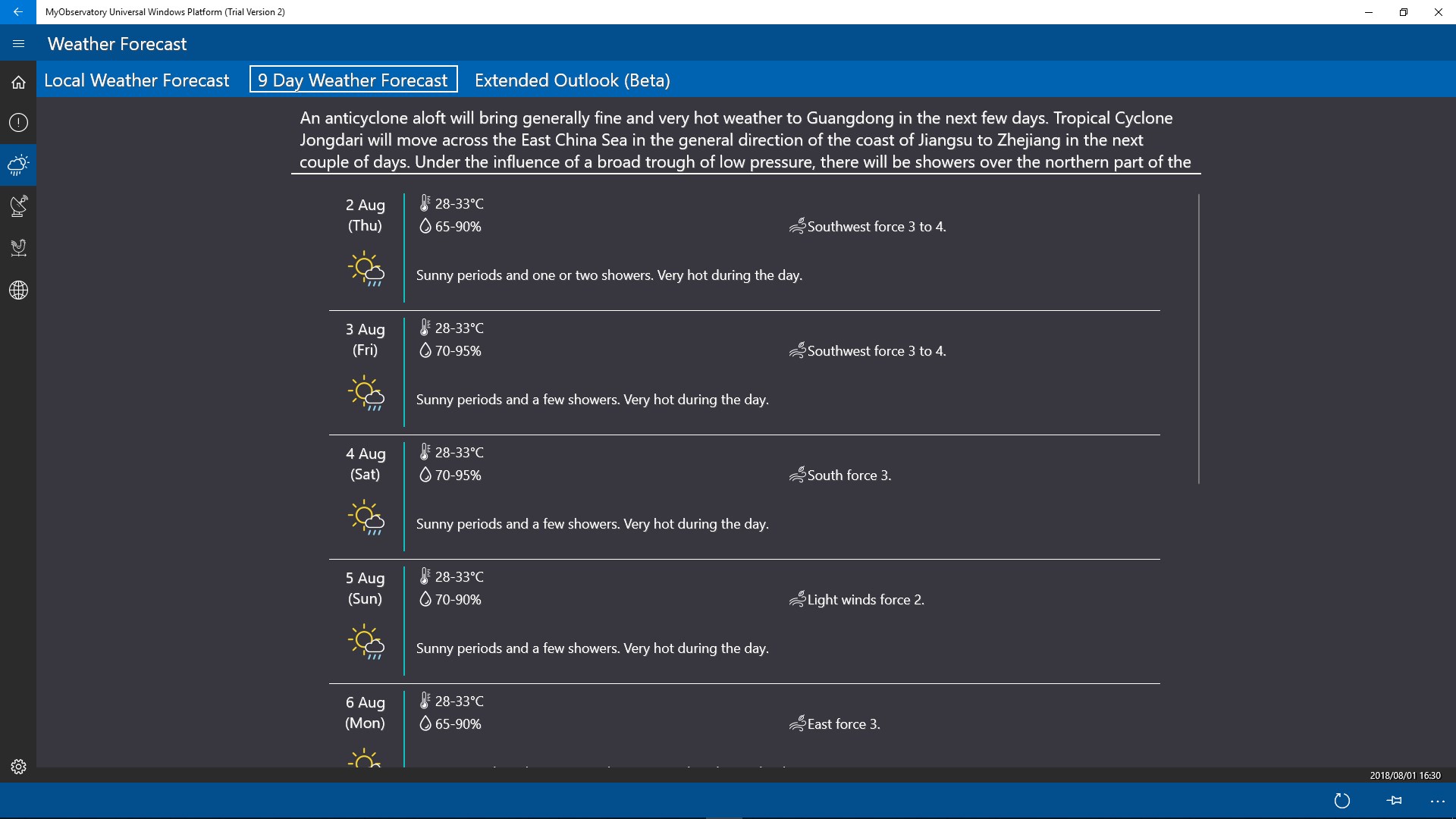Select the globe language icon in sidebar
This screenshot has height=819, width=1456.
tap(18, 290)
